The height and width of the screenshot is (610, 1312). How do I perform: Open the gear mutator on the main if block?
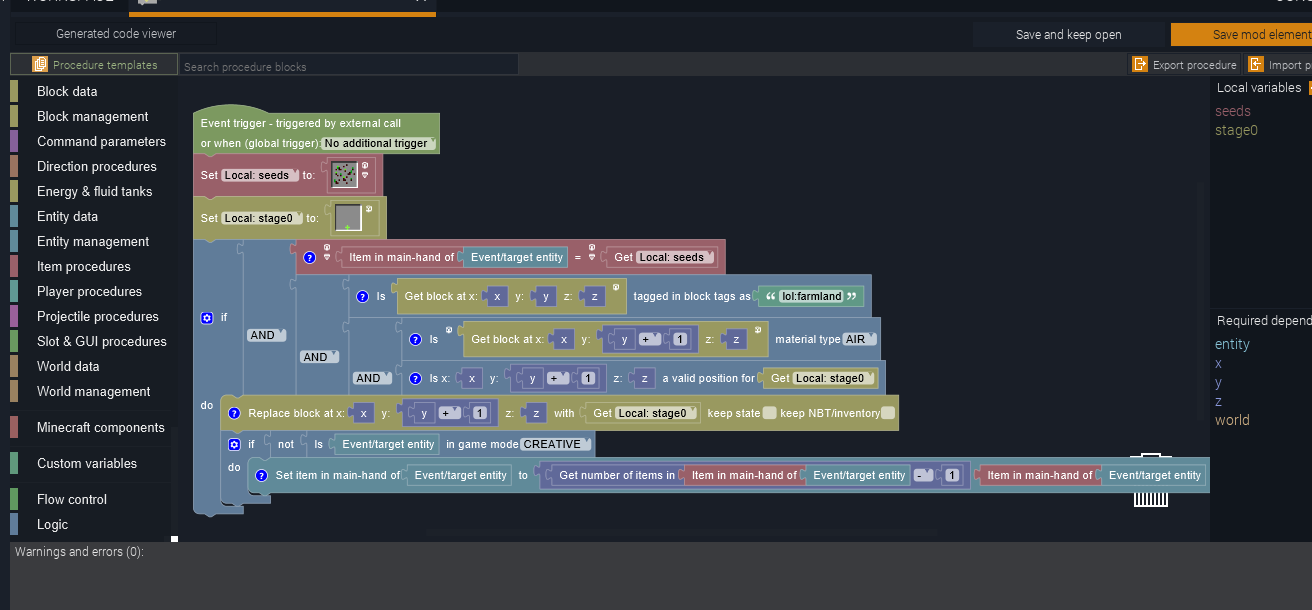click(206, 318)
